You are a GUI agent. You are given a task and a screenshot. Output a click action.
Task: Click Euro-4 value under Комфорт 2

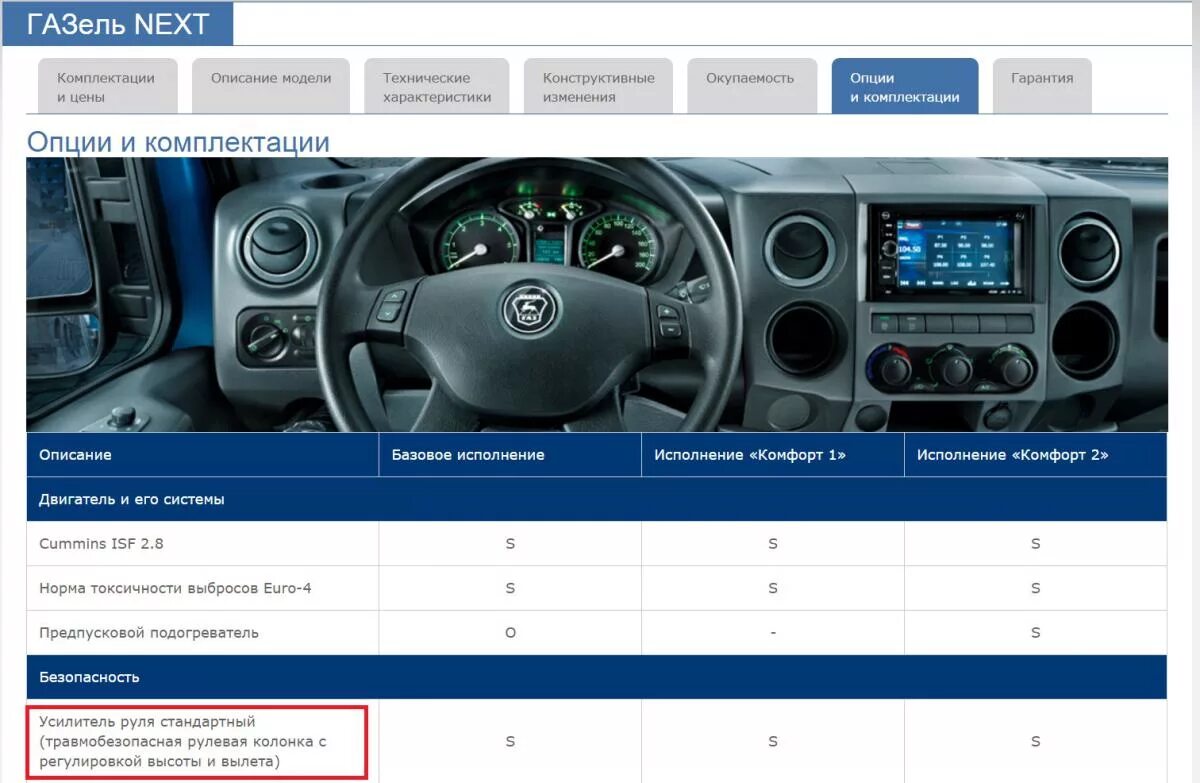(x=1035, y=588)
